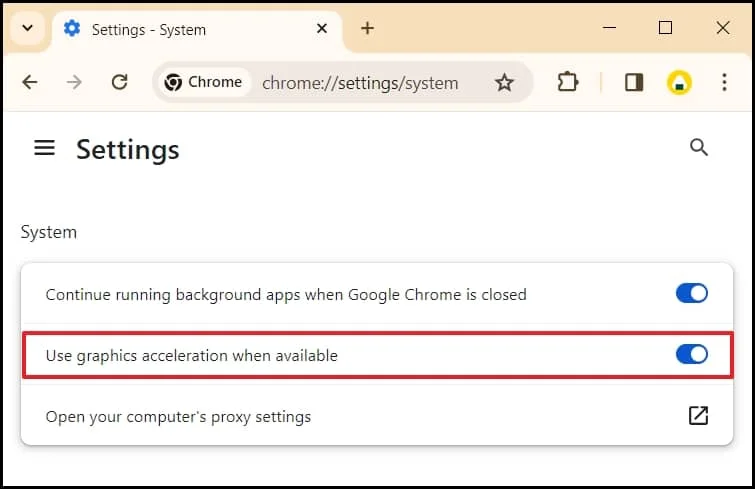This screenshot has height=489, width=755.
Task: Click Open your computer's proxy settings
Action: [x=178, y=416]
